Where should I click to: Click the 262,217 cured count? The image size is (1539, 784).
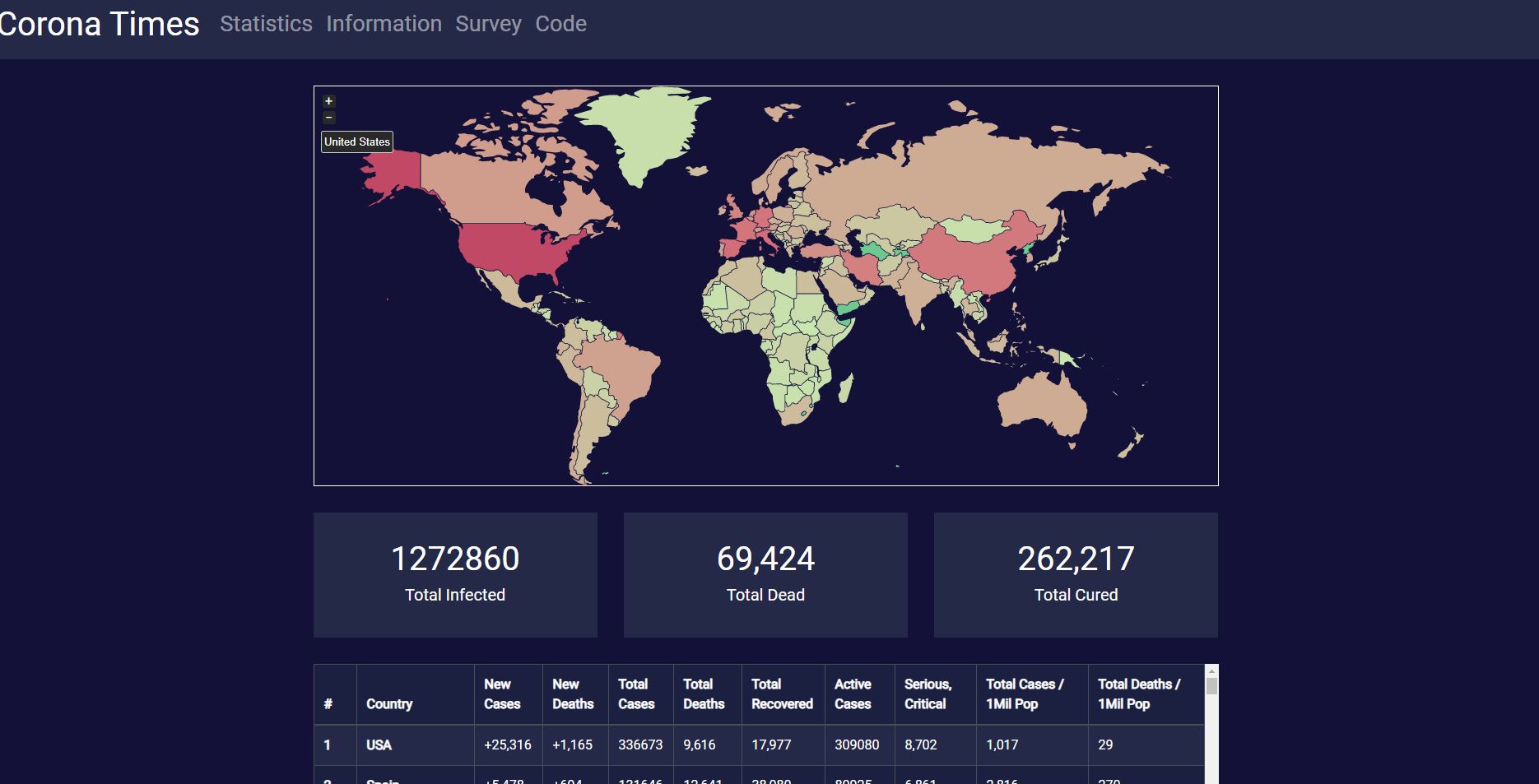coord(1076,559)
